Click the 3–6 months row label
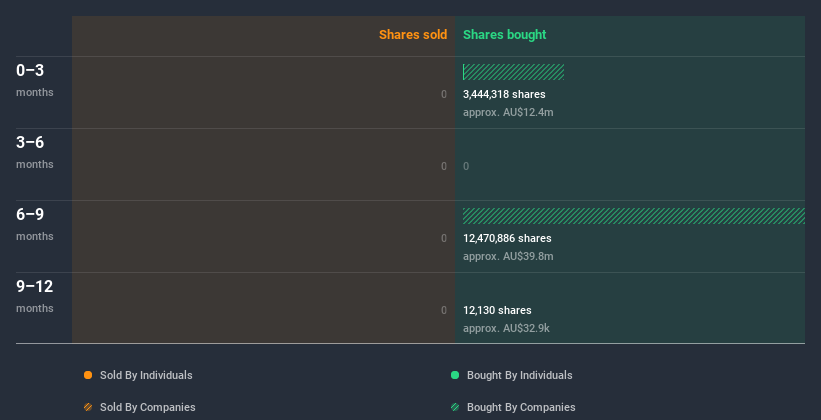 [x=35, y=152]
